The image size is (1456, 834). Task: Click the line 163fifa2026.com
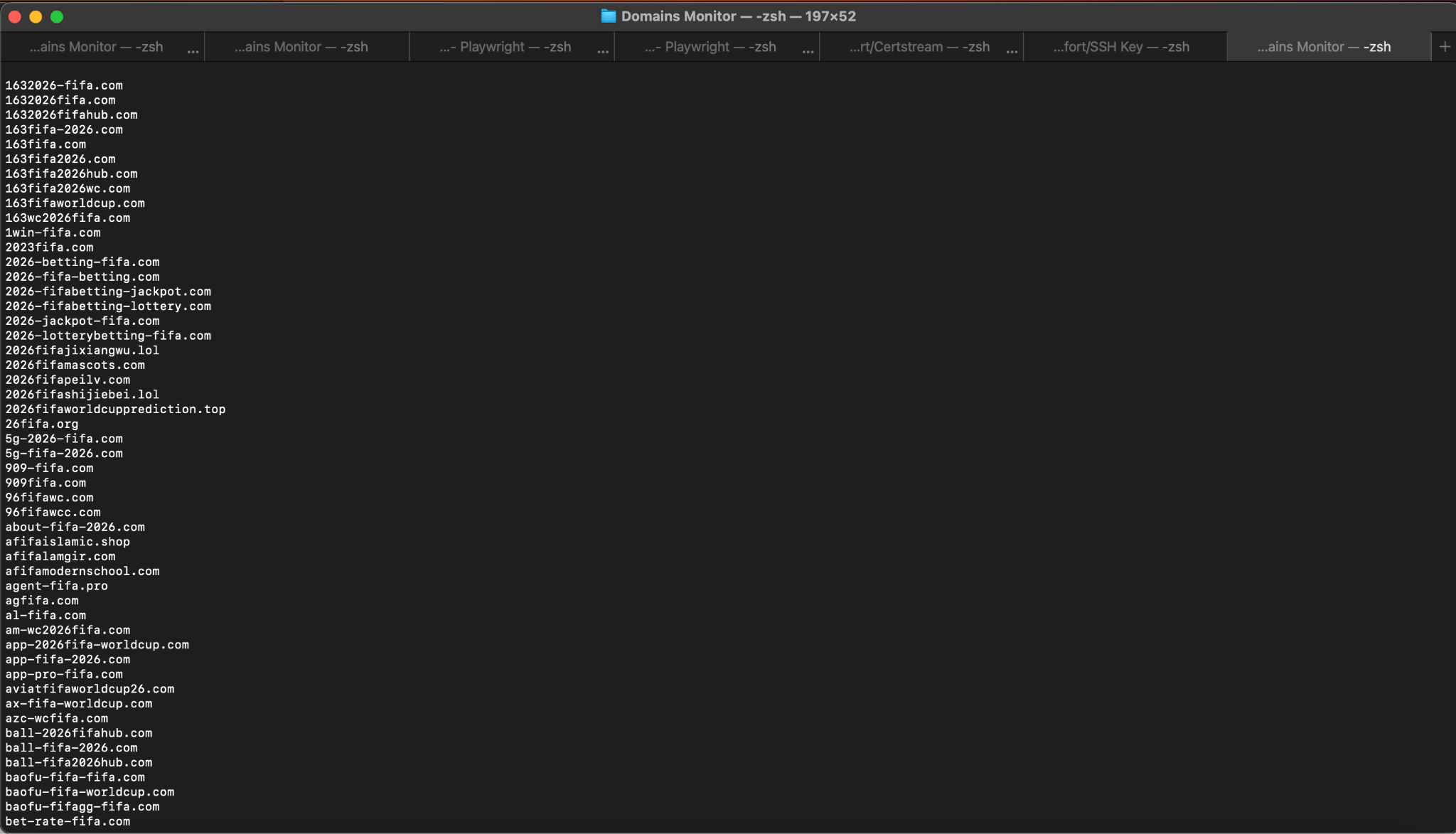pos(60,159)
